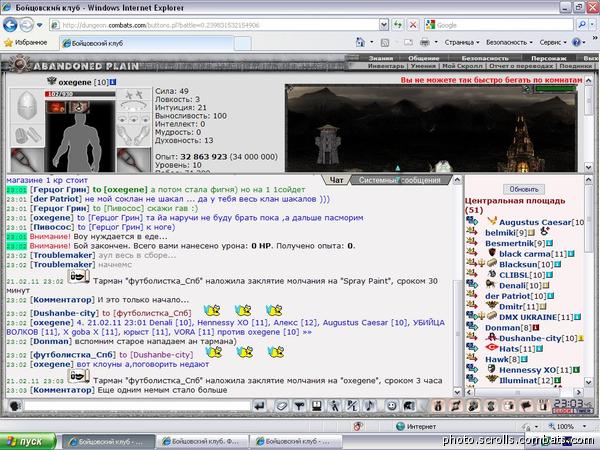Screen dimensions: 600x450
Task: Open the Отчет о переводах link
Action: [521, 66]
